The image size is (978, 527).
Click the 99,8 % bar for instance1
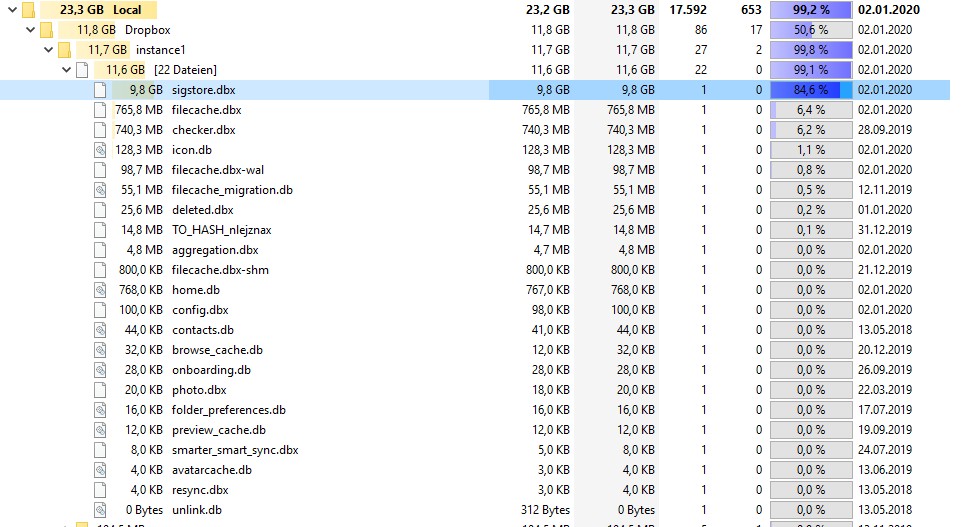tap(811, 50)
